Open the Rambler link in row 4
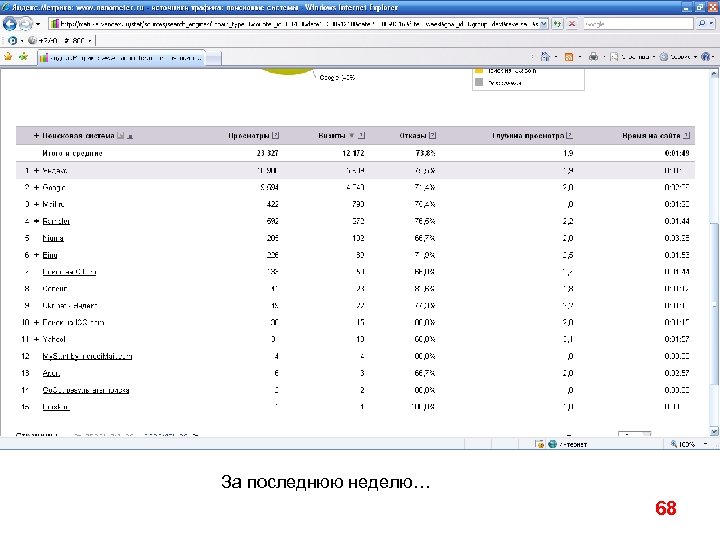Image resolution: width=720 pixels, height=540 pixels. (x=56, y=221)
